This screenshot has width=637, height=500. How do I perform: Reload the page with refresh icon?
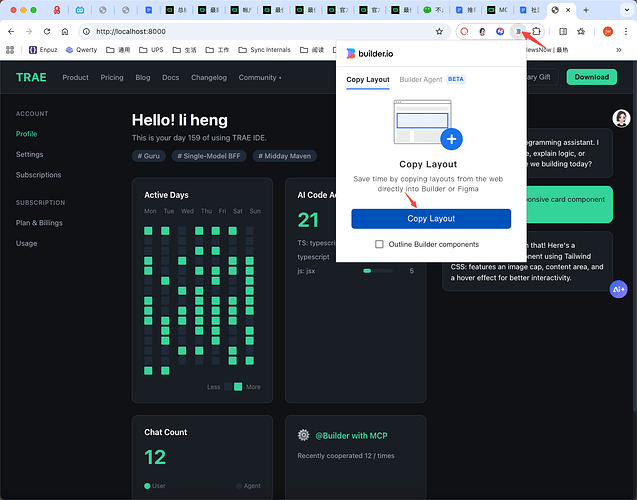coord(46,31)
